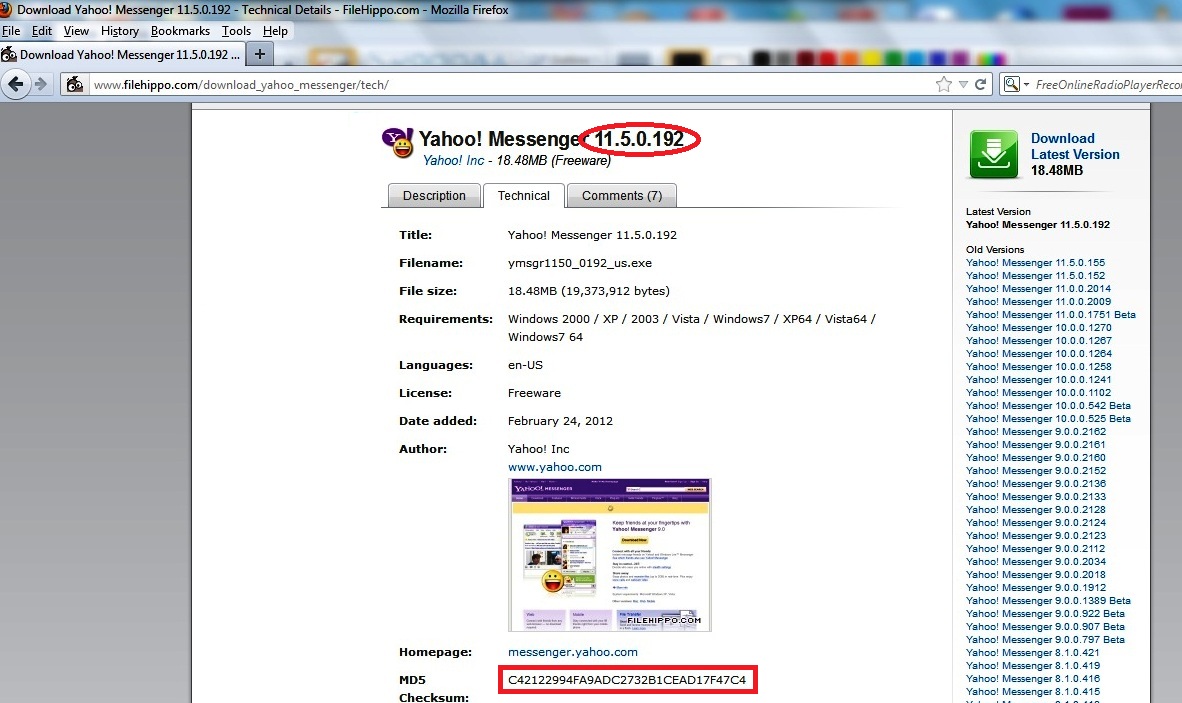Open old version Yahoo! Messenger 8.1.0.415
This screenshot has height=703, width=1182.
pyautogui.click(x=1033, y=692)
